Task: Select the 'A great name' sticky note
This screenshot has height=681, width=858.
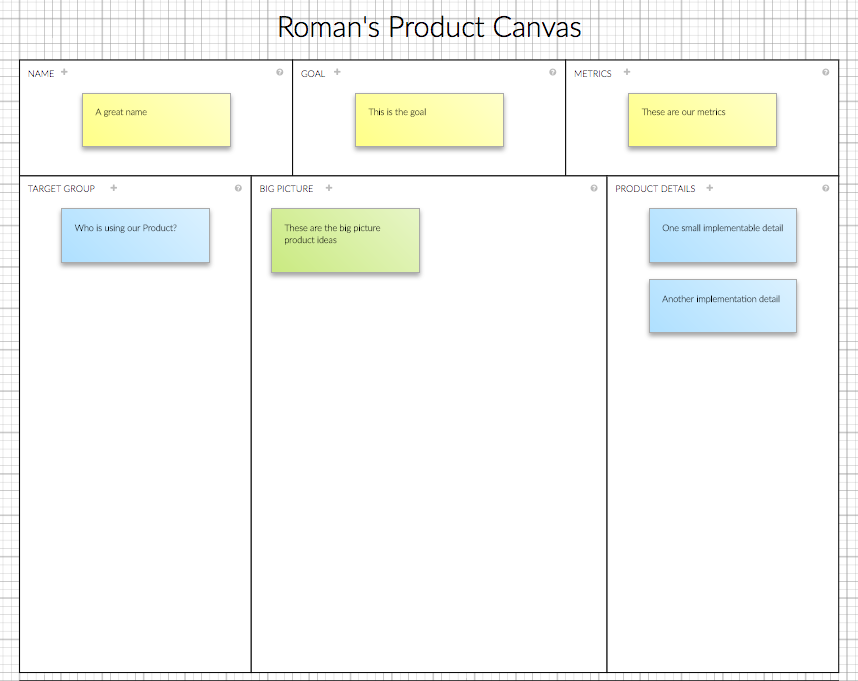Action: [x=156, y=120]
